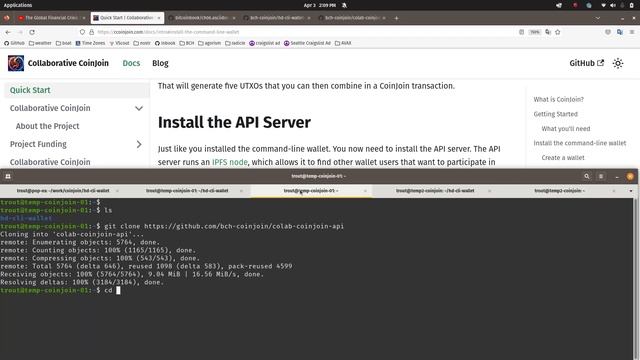This screenshot has width=640, height=360.
Task: Open the nostr bookmarks folder
Action: click(x=142, y=43)
